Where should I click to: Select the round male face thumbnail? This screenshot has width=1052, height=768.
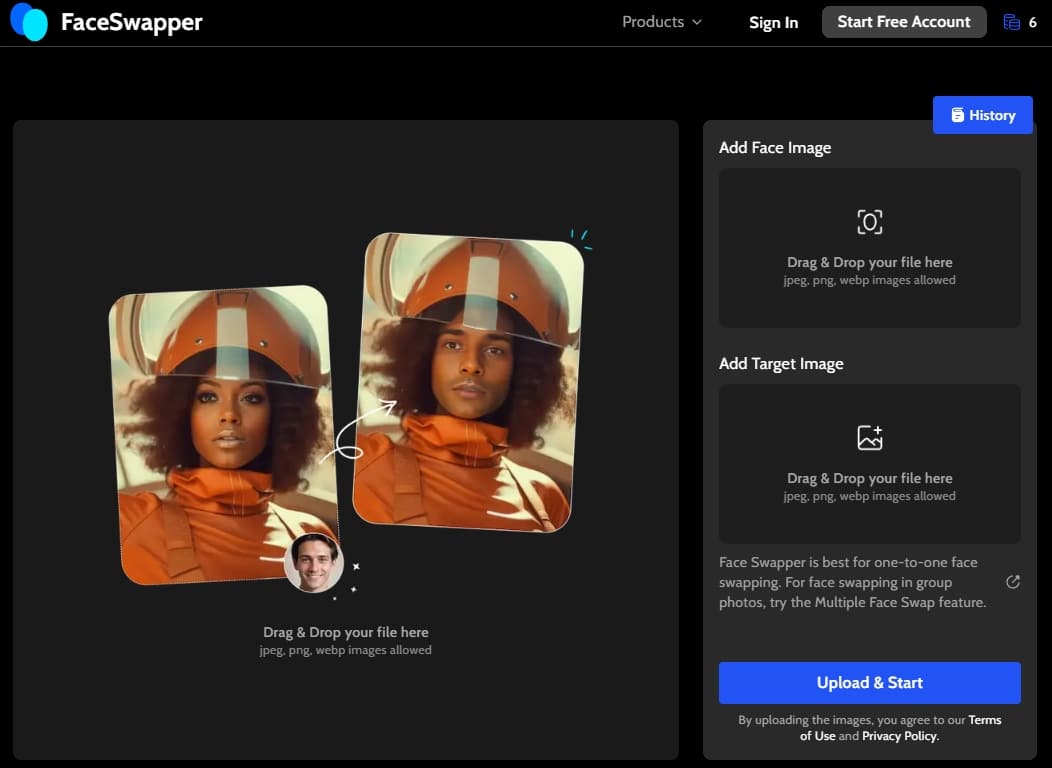(x=314, y=563)
